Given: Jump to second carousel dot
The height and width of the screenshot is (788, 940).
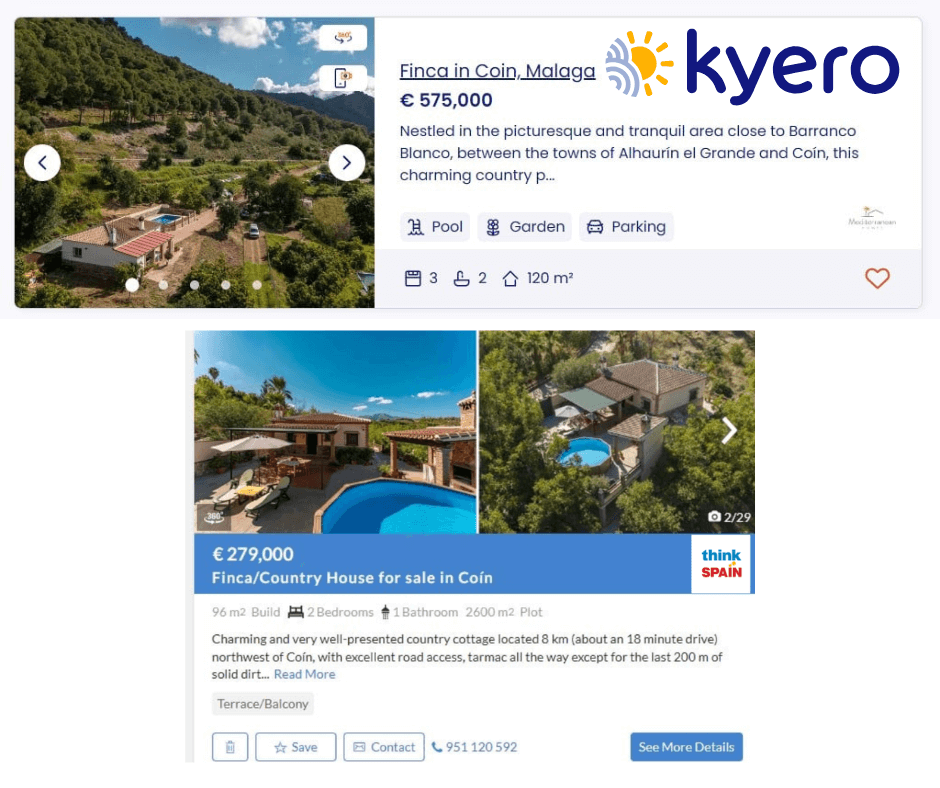Looking at the screenshot, I should click(164, 285).
